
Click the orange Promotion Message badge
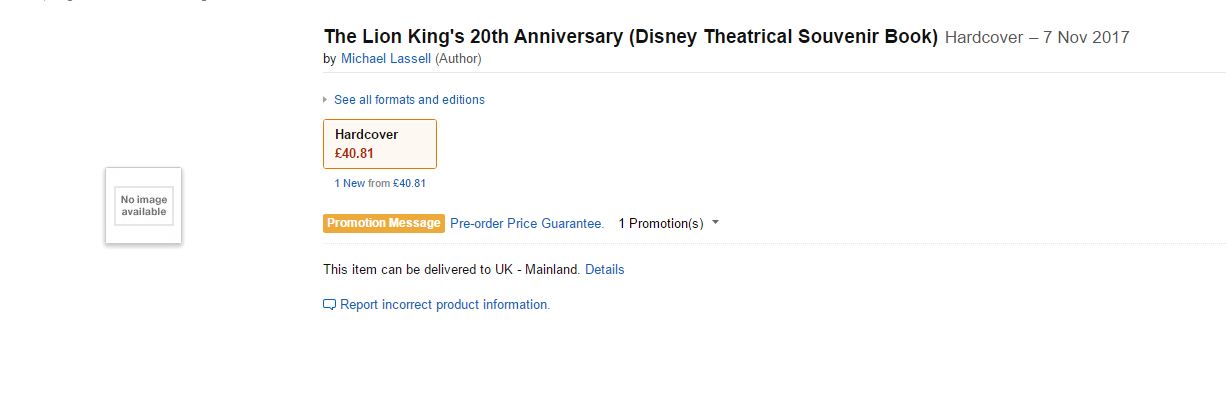(x=384, y=223)
